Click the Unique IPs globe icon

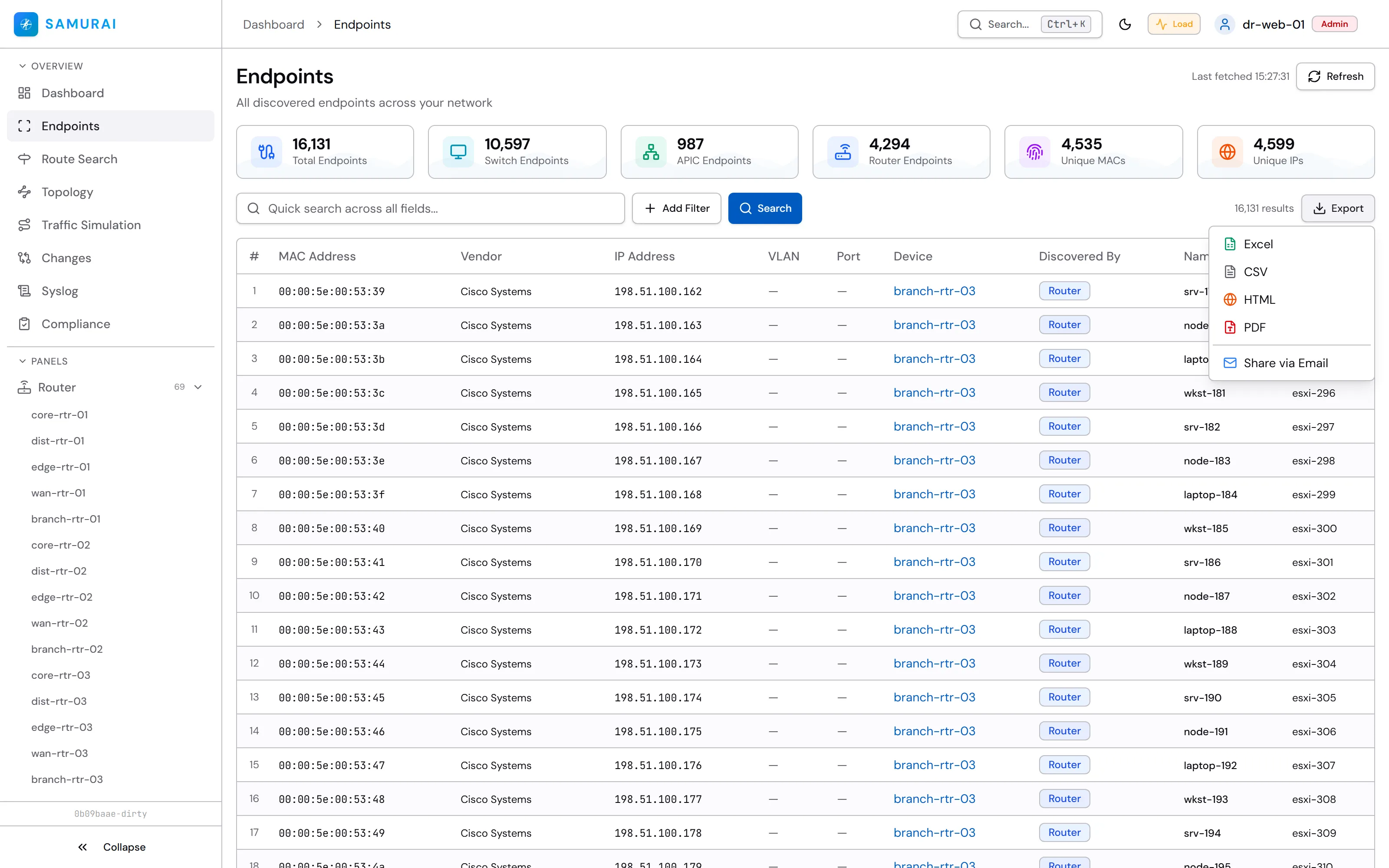(1227, 152)
